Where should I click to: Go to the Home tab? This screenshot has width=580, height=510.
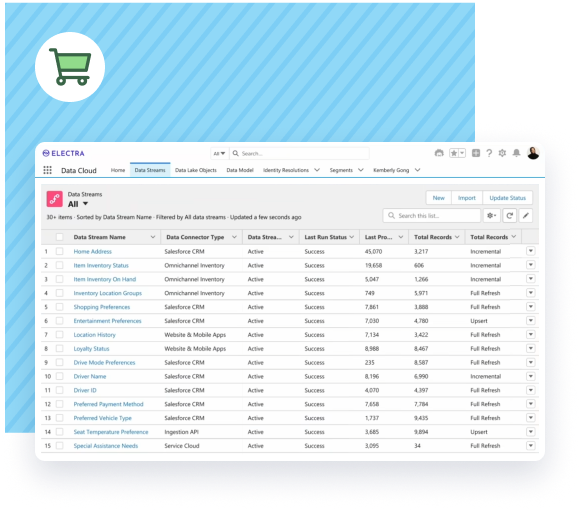(118, 170)
